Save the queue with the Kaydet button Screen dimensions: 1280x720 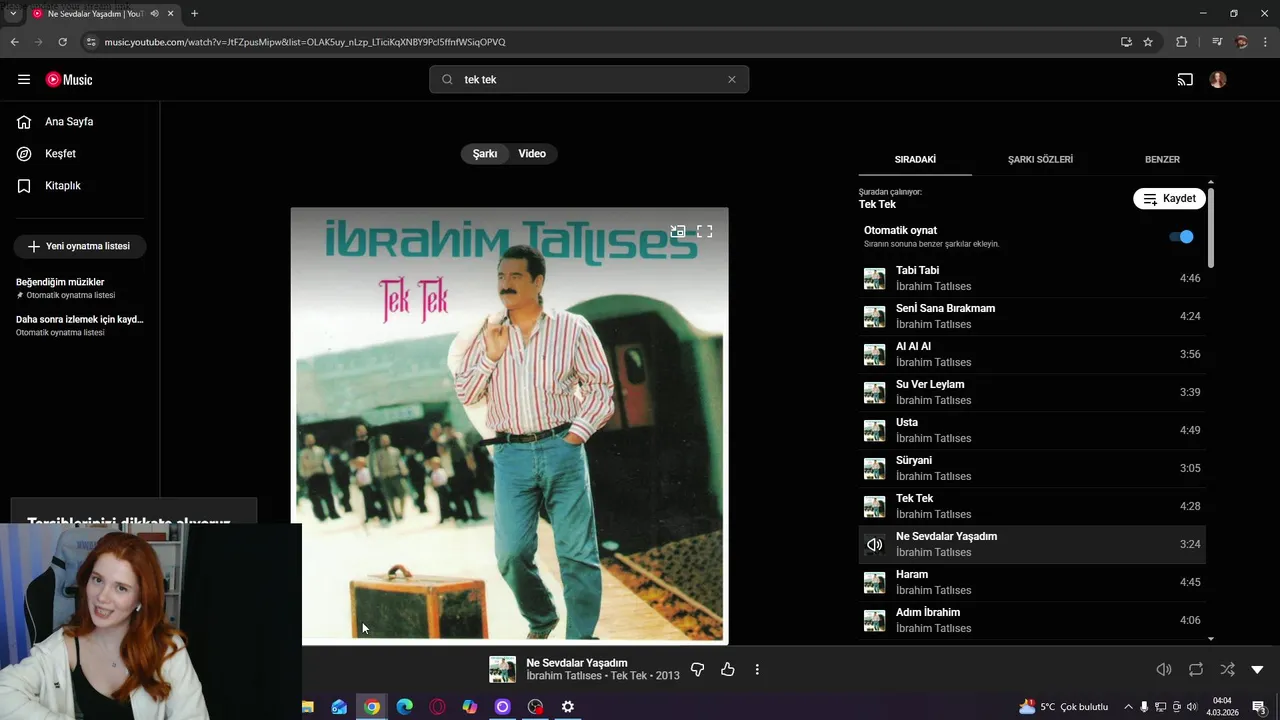pos(1169,198)
